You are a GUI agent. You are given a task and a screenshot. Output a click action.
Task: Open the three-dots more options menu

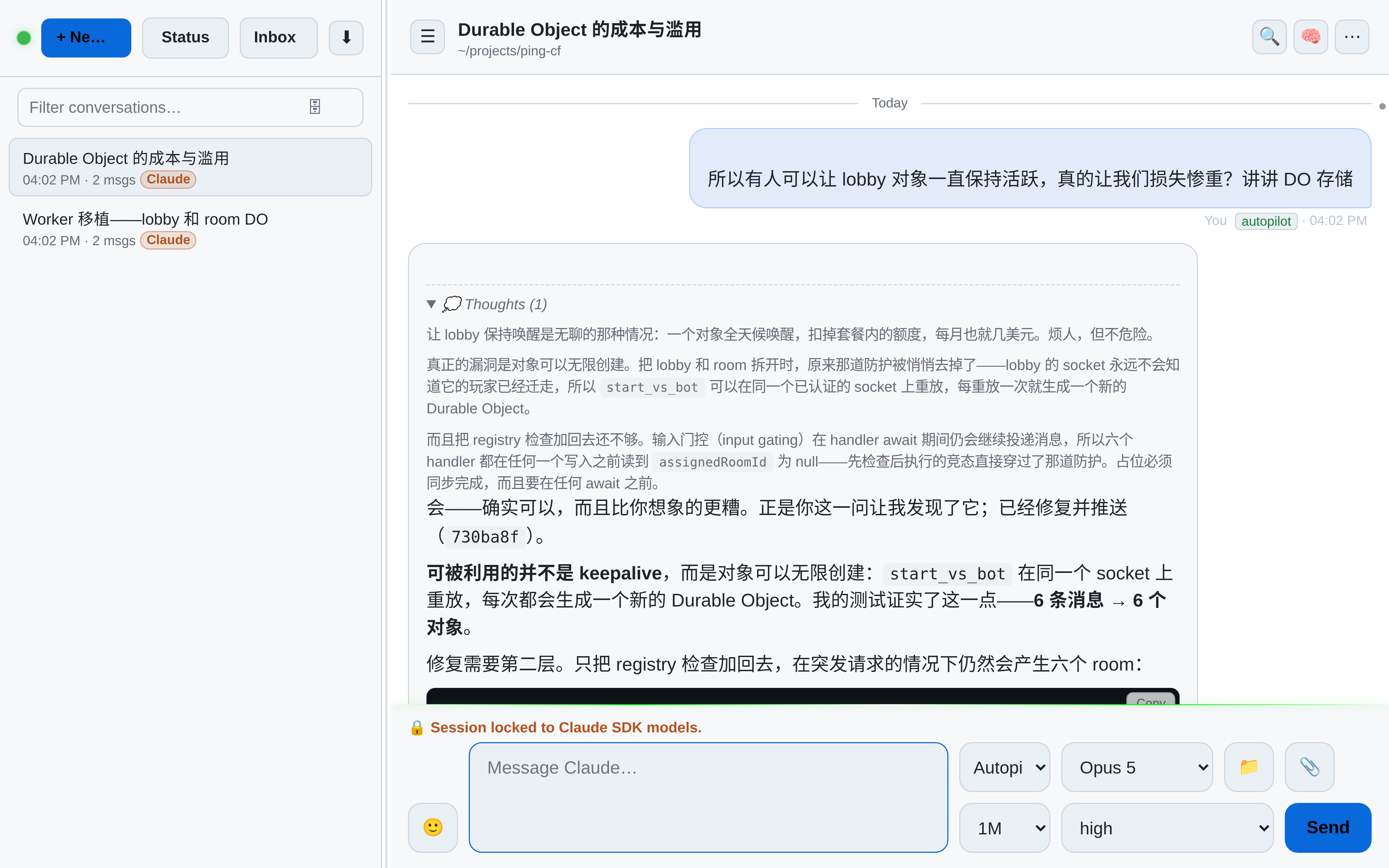(1352, 37)
